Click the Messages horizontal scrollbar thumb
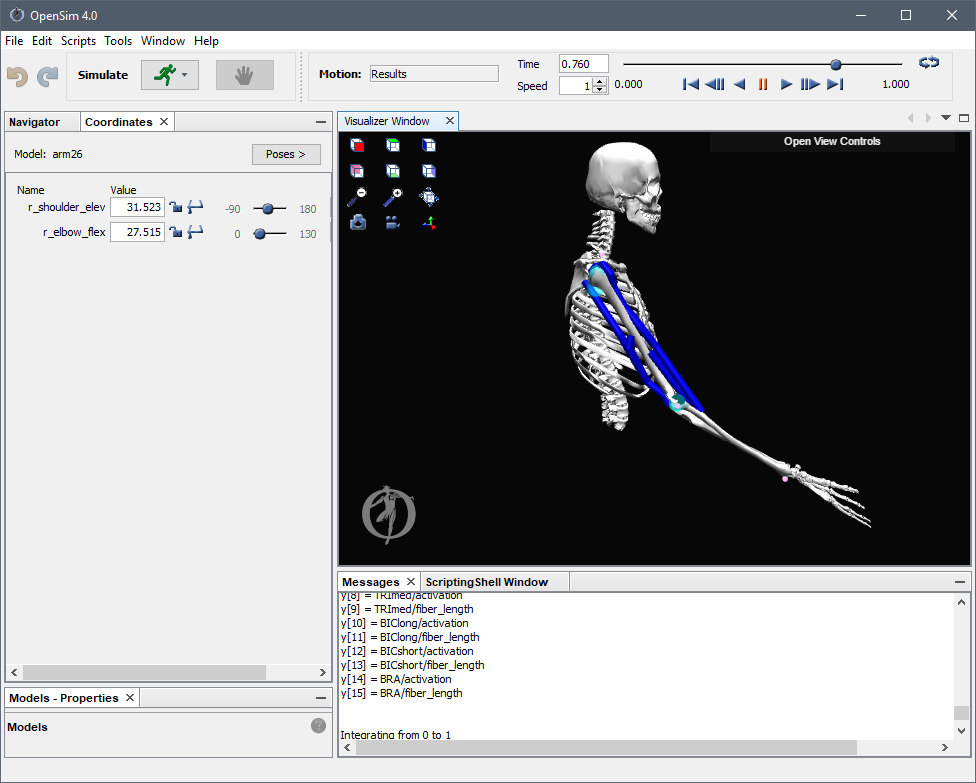 (x=606, y=748)
